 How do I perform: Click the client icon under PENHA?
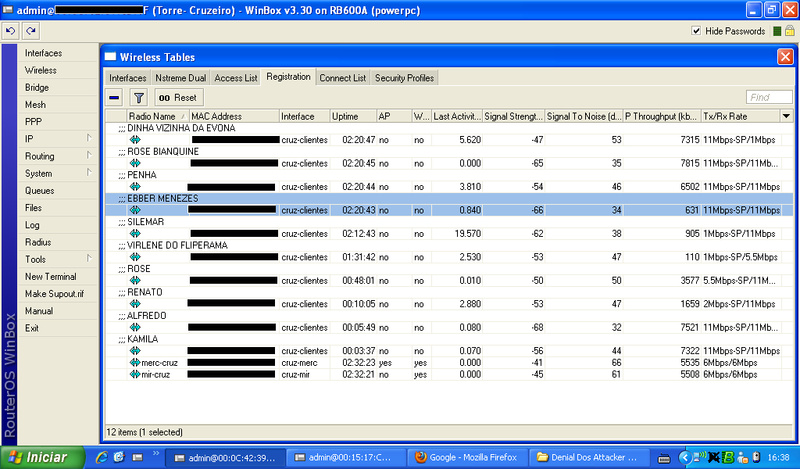tap(135, 187)
